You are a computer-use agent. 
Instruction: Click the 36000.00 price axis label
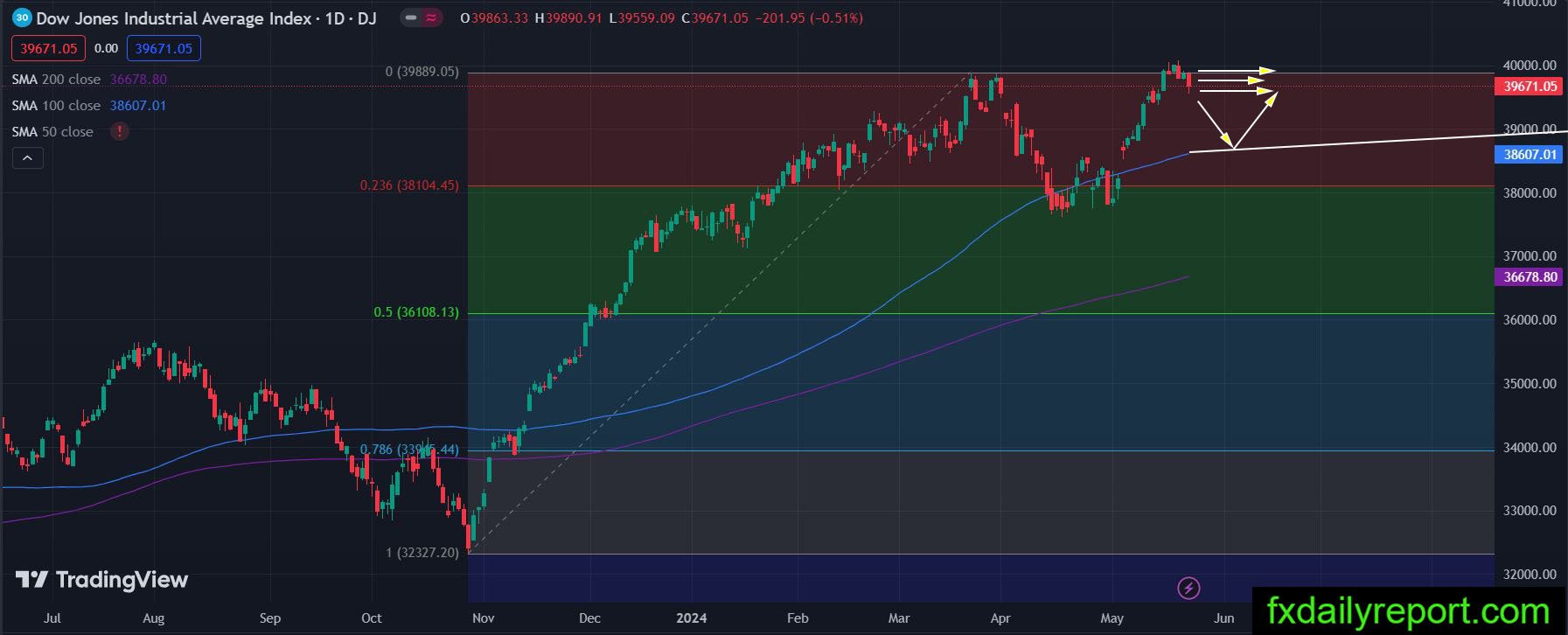(x=1530, y=320)
